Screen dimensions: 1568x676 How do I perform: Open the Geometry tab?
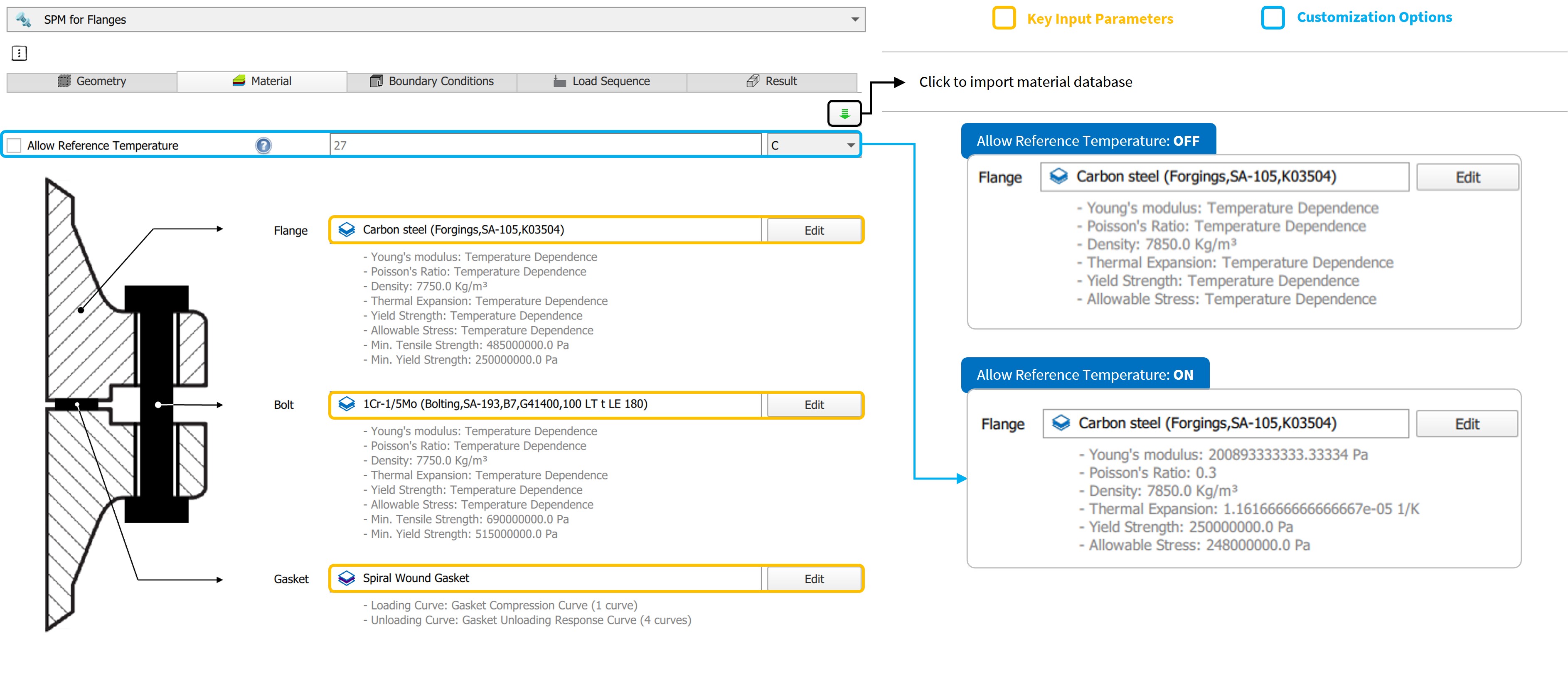coord(92,81)
